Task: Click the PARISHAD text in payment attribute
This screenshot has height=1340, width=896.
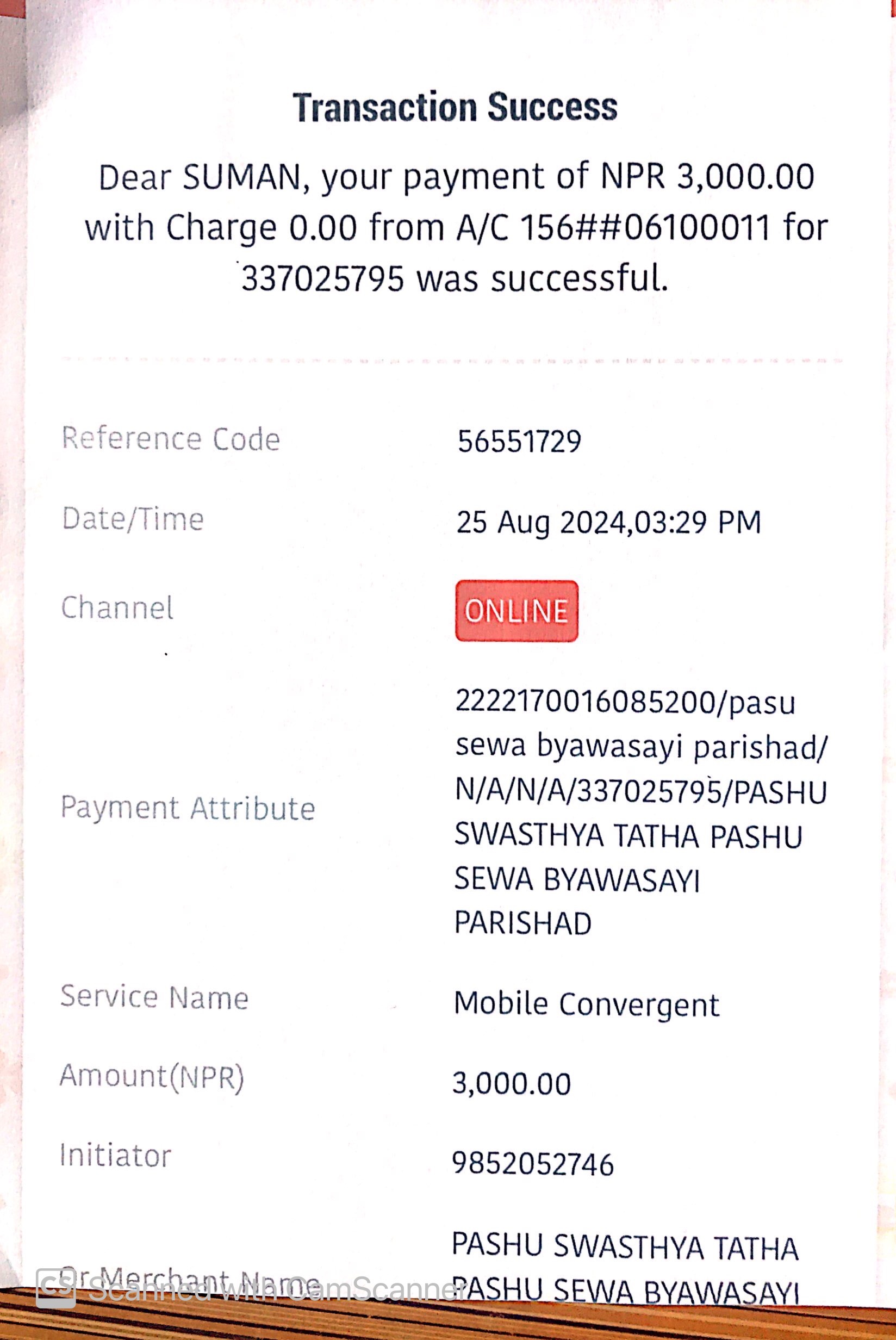Action: pos(522,923)
